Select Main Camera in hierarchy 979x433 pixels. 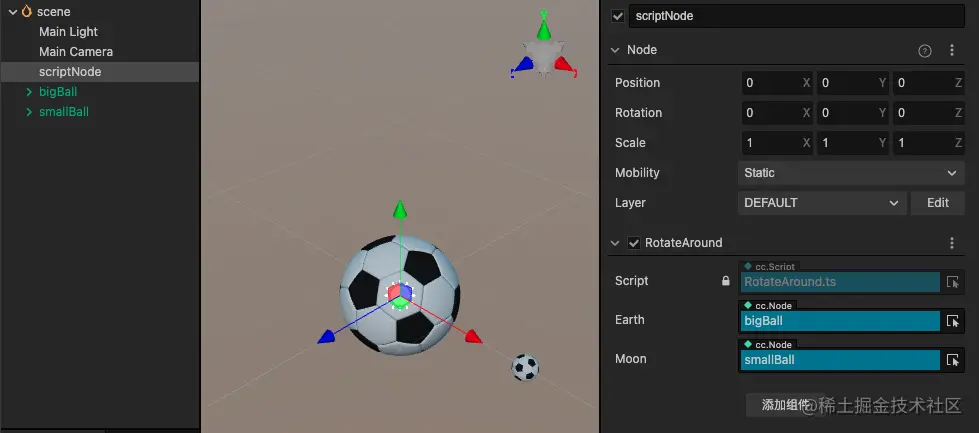[76, 52]
